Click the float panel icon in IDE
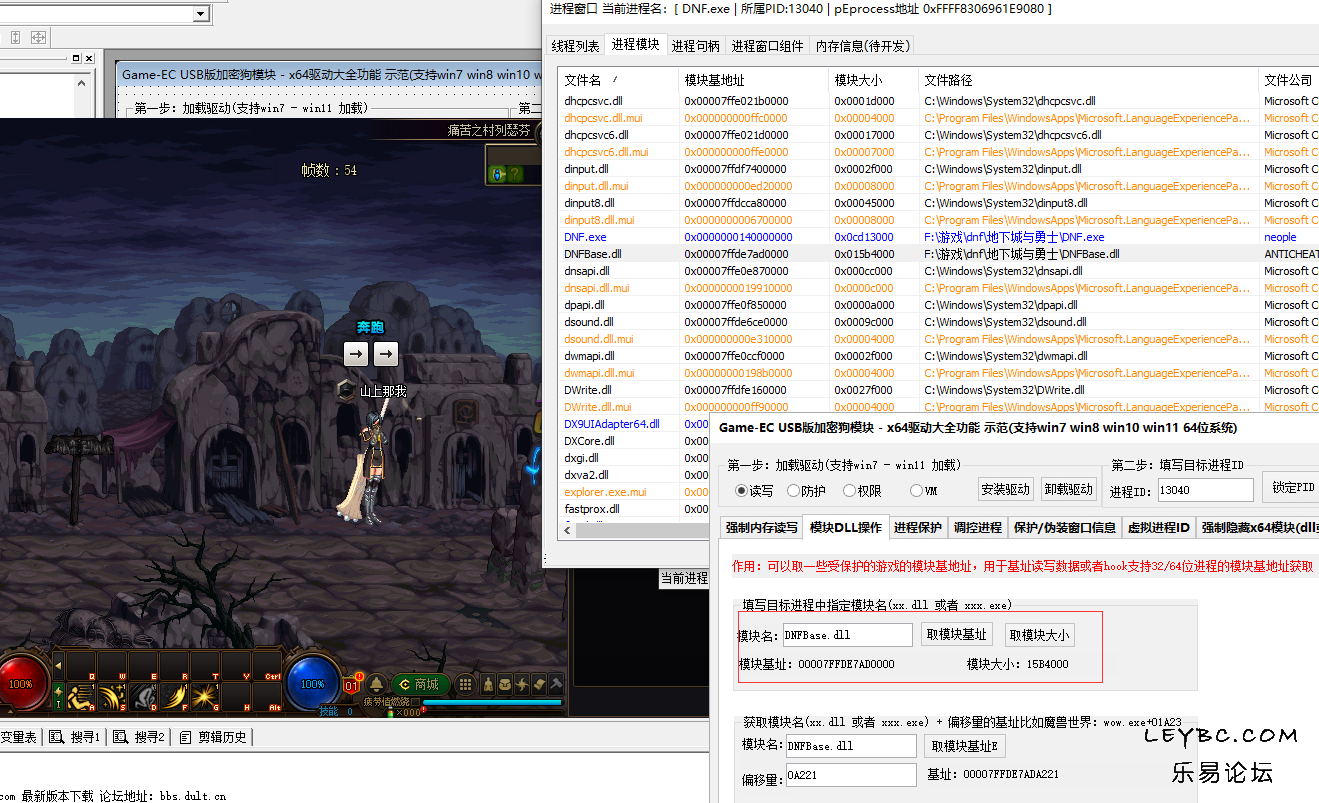 pyautogui.click(x=76, y=58)
